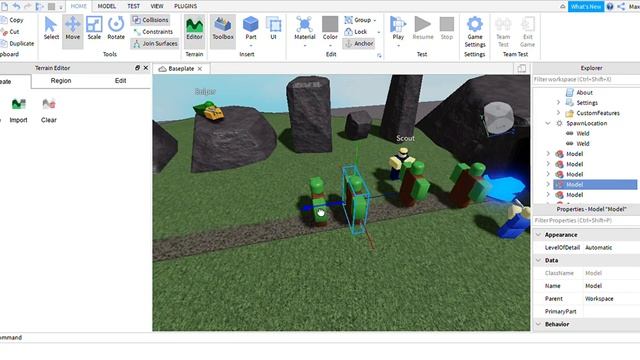Open the UI insert tool

[x=273, y=29]
